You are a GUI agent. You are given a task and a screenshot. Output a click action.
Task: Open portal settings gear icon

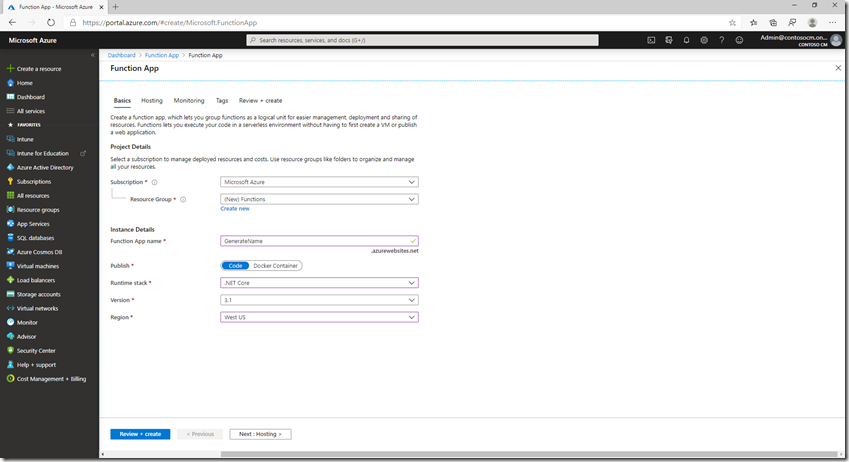(x=704, y=41)
